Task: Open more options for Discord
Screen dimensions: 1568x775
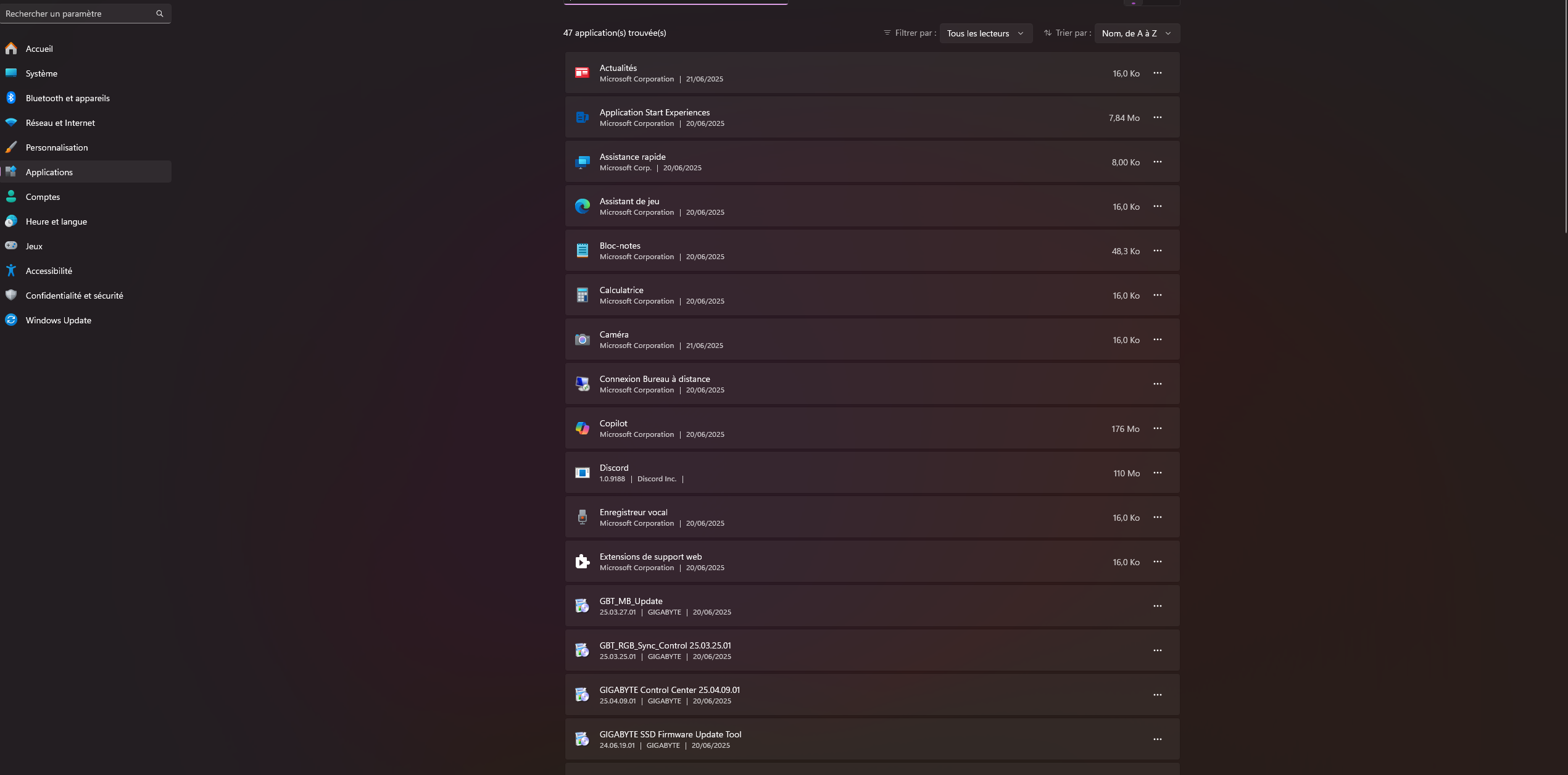Action: pos(1157,473)
